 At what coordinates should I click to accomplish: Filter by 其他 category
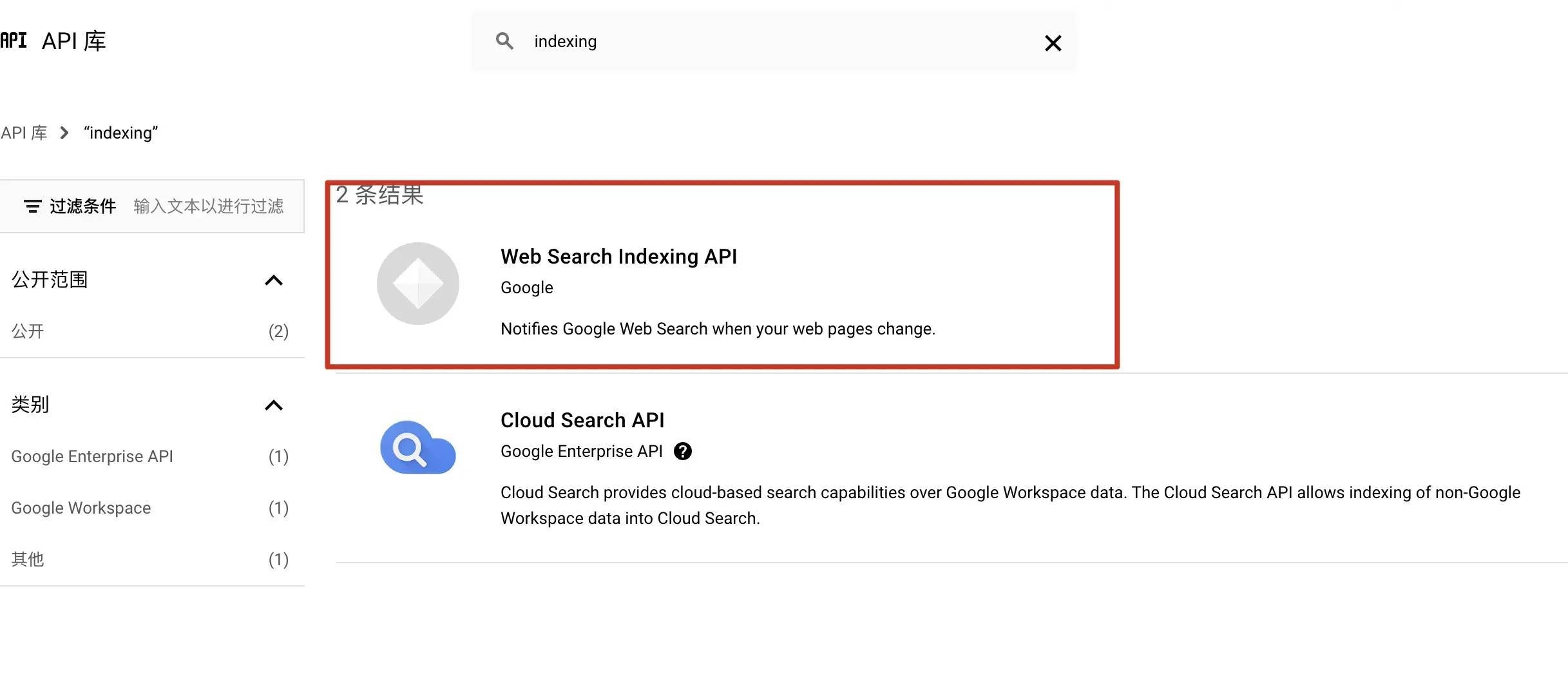coord(28,559)
